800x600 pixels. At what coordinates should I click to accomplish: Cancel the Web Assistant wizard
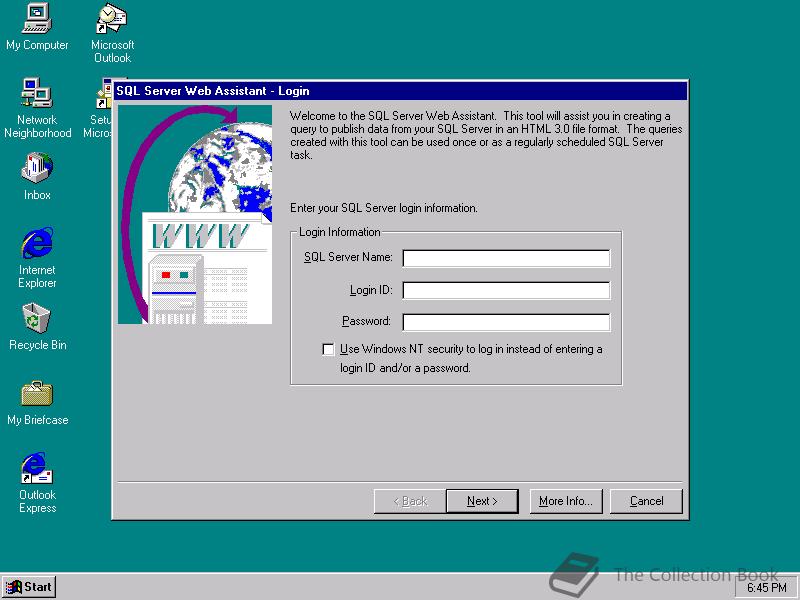click(646, 502)
